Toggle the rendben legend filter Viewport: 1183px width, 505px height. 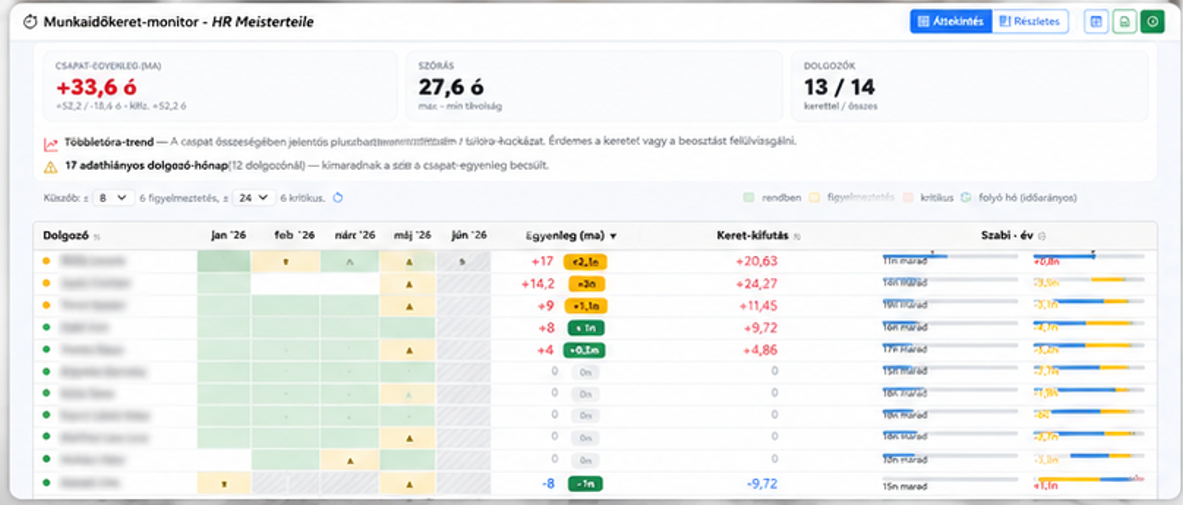tap(764, 198)
